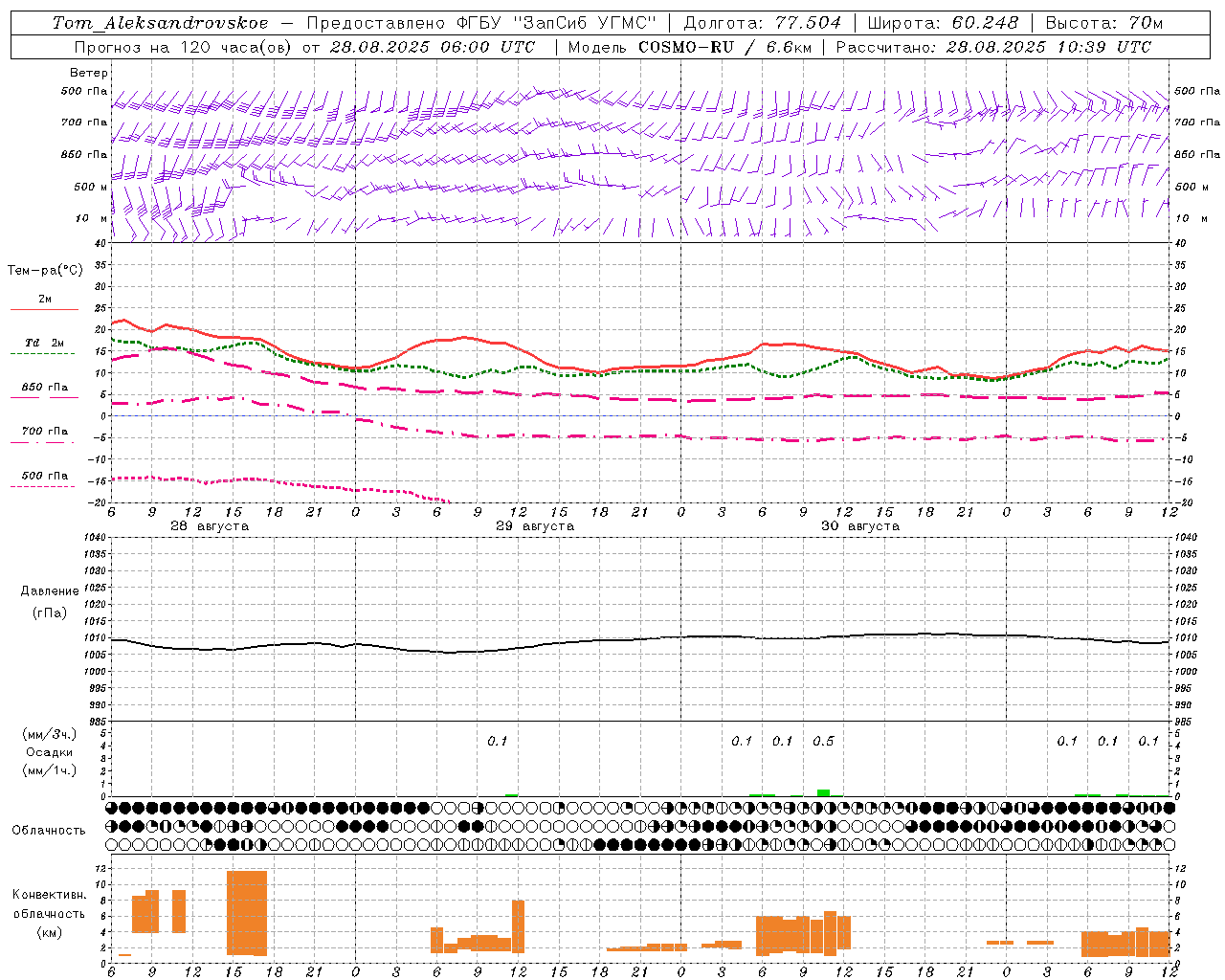Click the Давление pressure panel label
Screen dimensions: 1225x980
click(50, 591)
